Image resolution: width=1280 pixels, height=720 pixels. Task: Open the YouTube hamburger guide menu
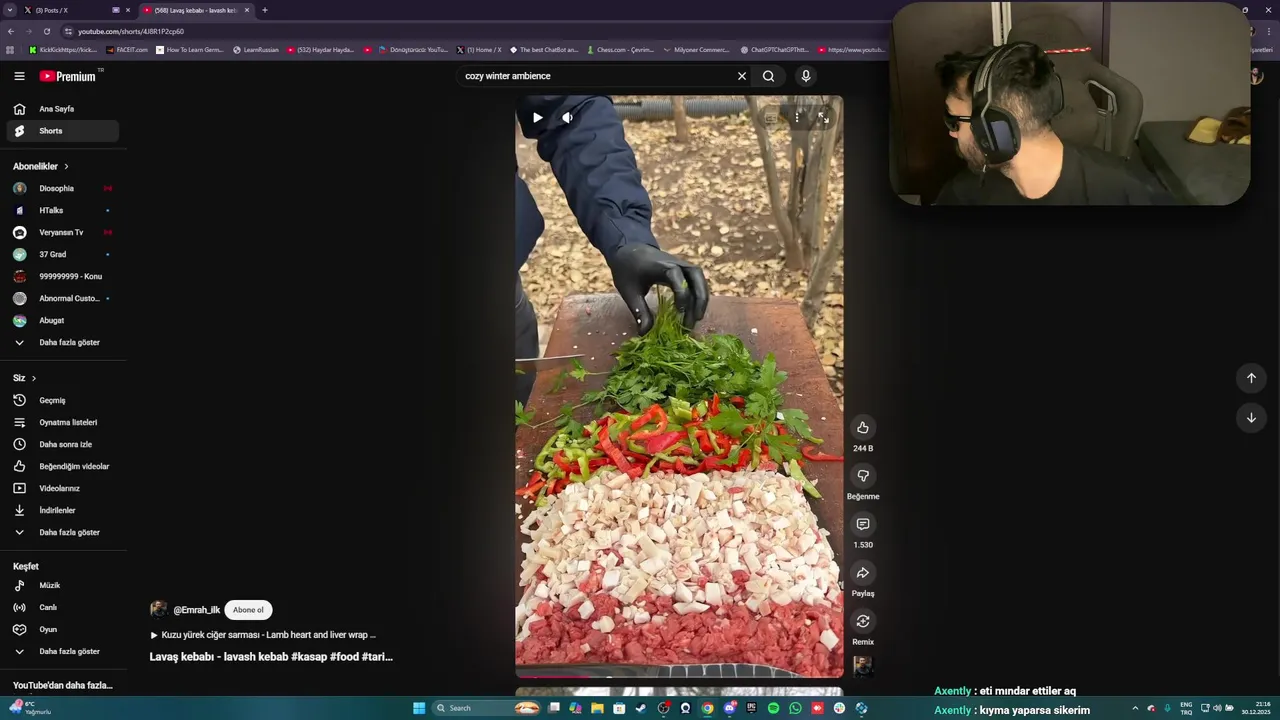point(19,76)
